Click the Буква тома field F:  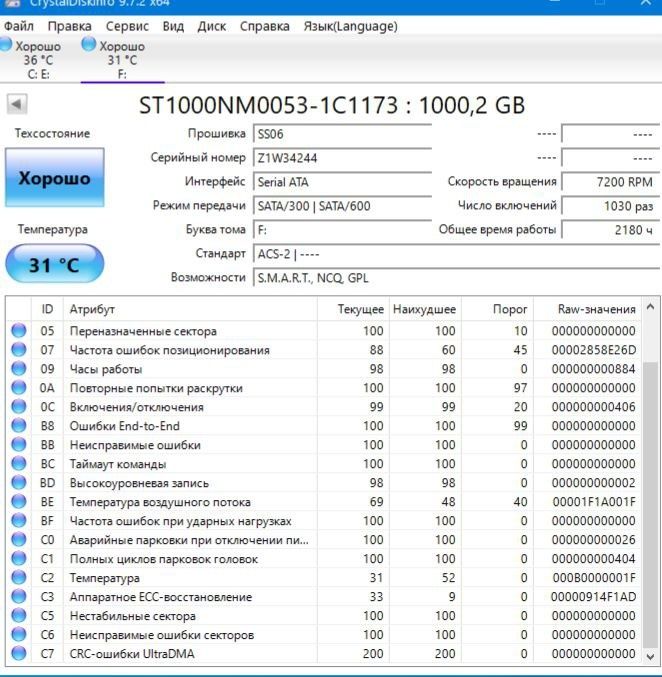pyautogui.click(x=342, y=230)
